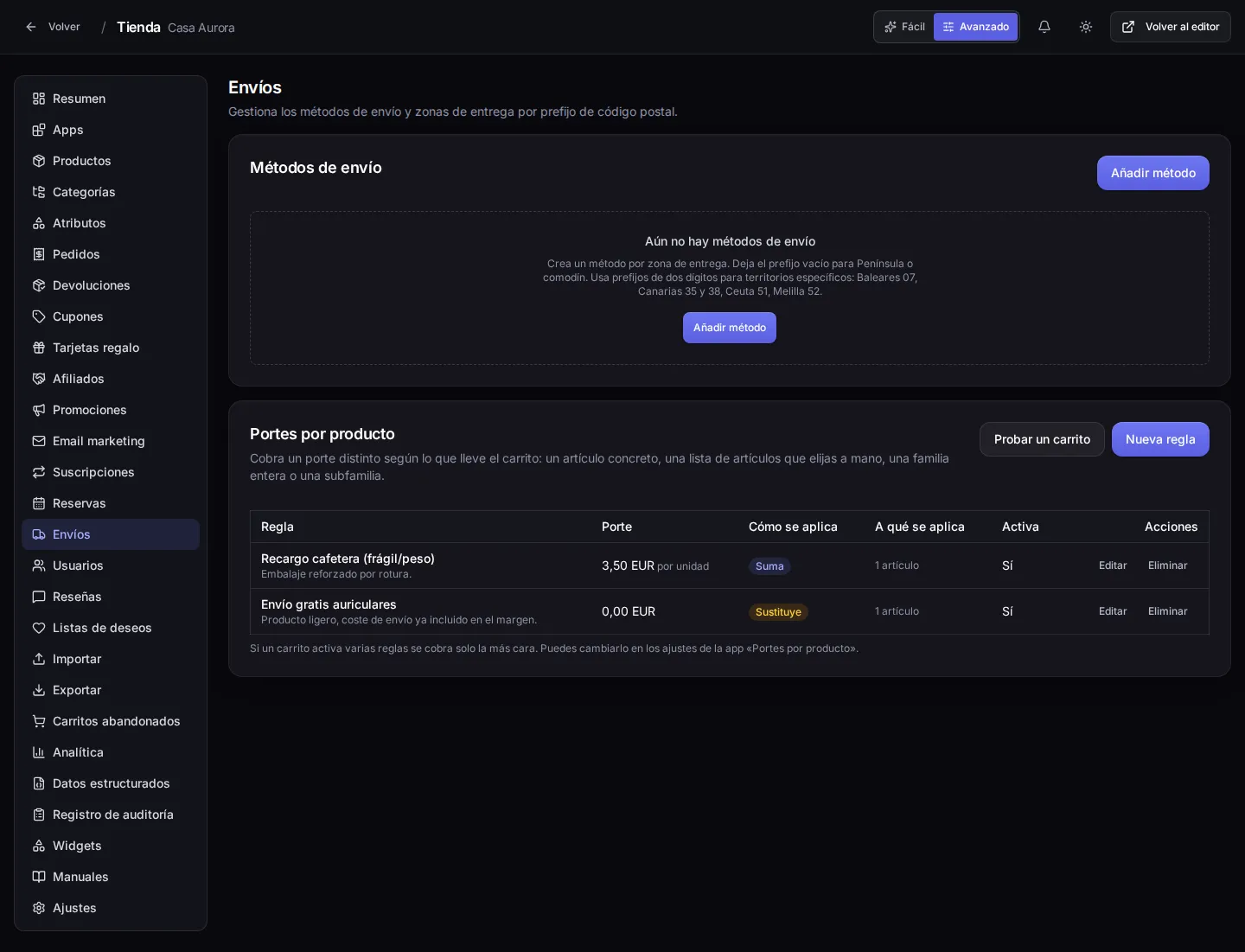Click the Productos box icon
The image size is (1245, 952).
39,161
